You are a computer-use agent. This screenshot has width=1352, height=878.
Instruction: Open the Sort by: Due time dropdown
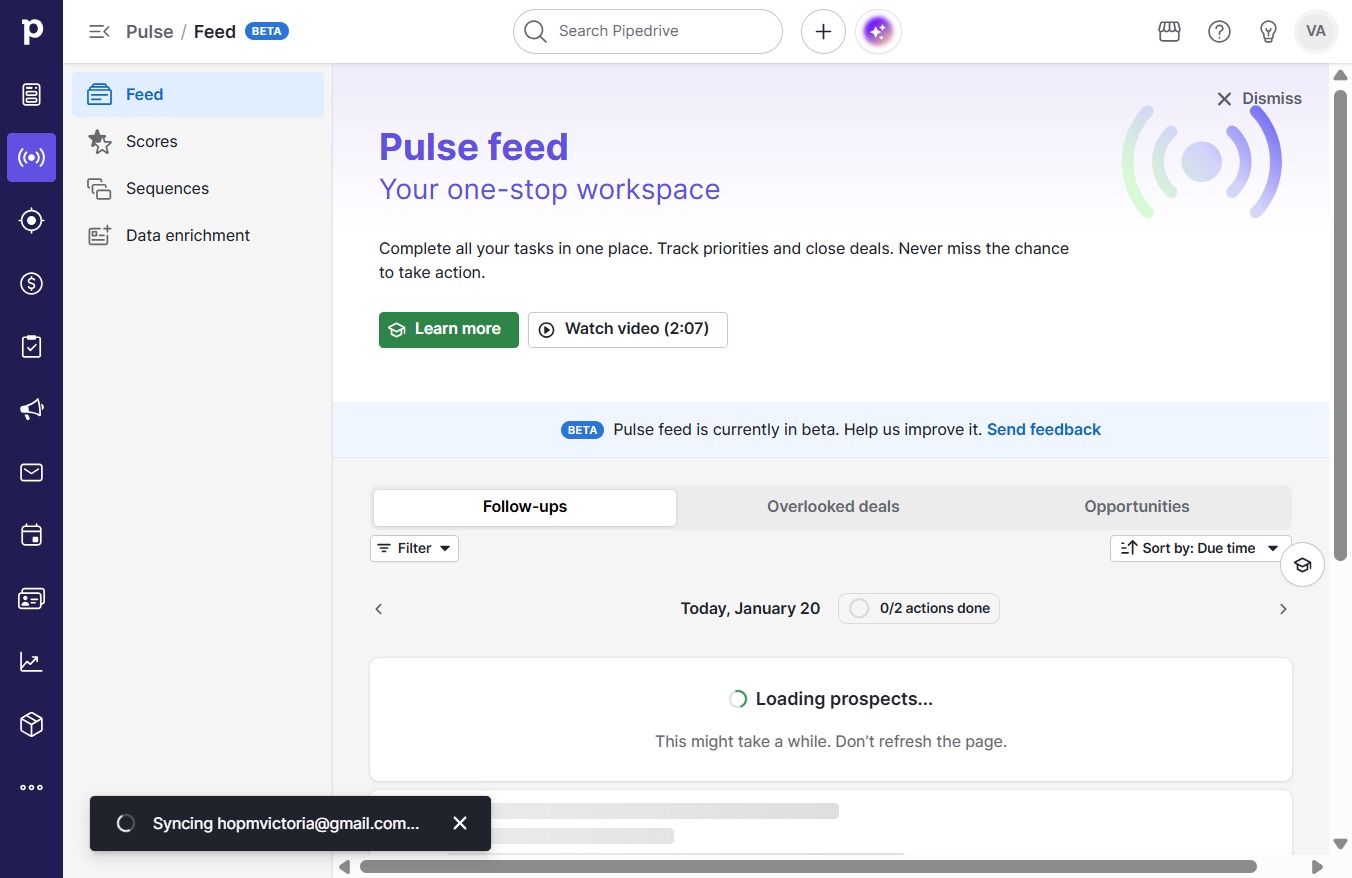point(1200,548)
